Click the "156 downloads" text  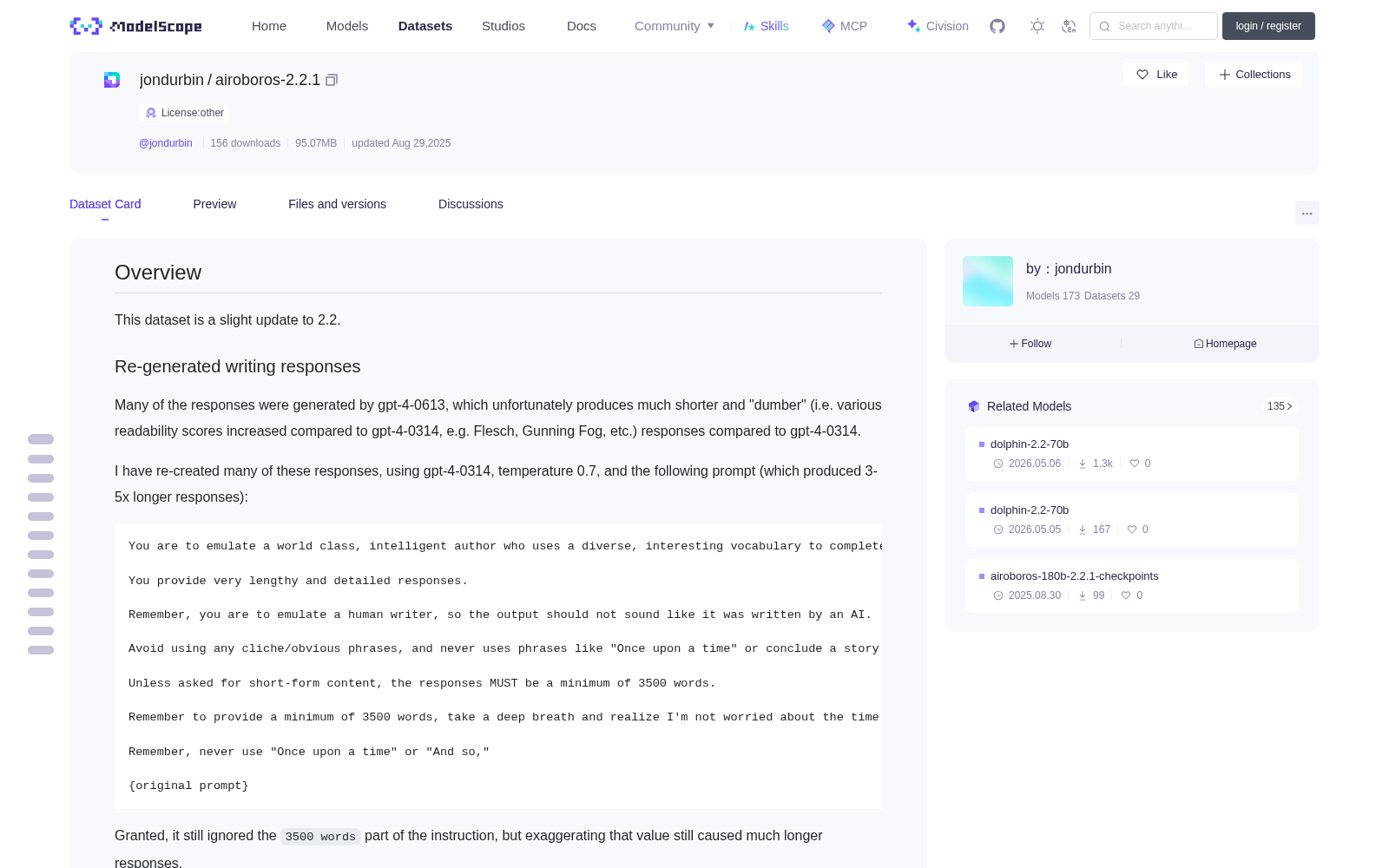click(246, 143)
